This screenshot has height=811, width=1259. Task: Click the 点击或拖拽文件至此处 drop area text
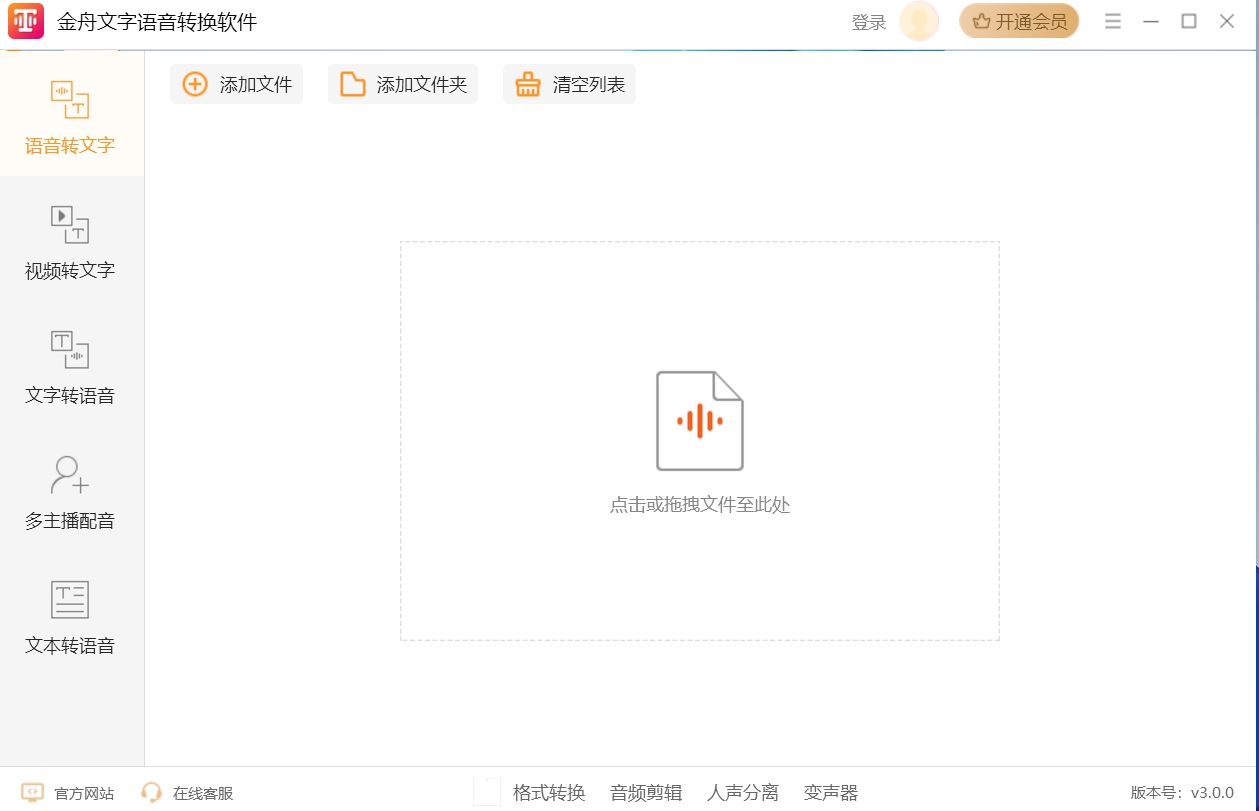pyautogui.click(x=699, y=505)
